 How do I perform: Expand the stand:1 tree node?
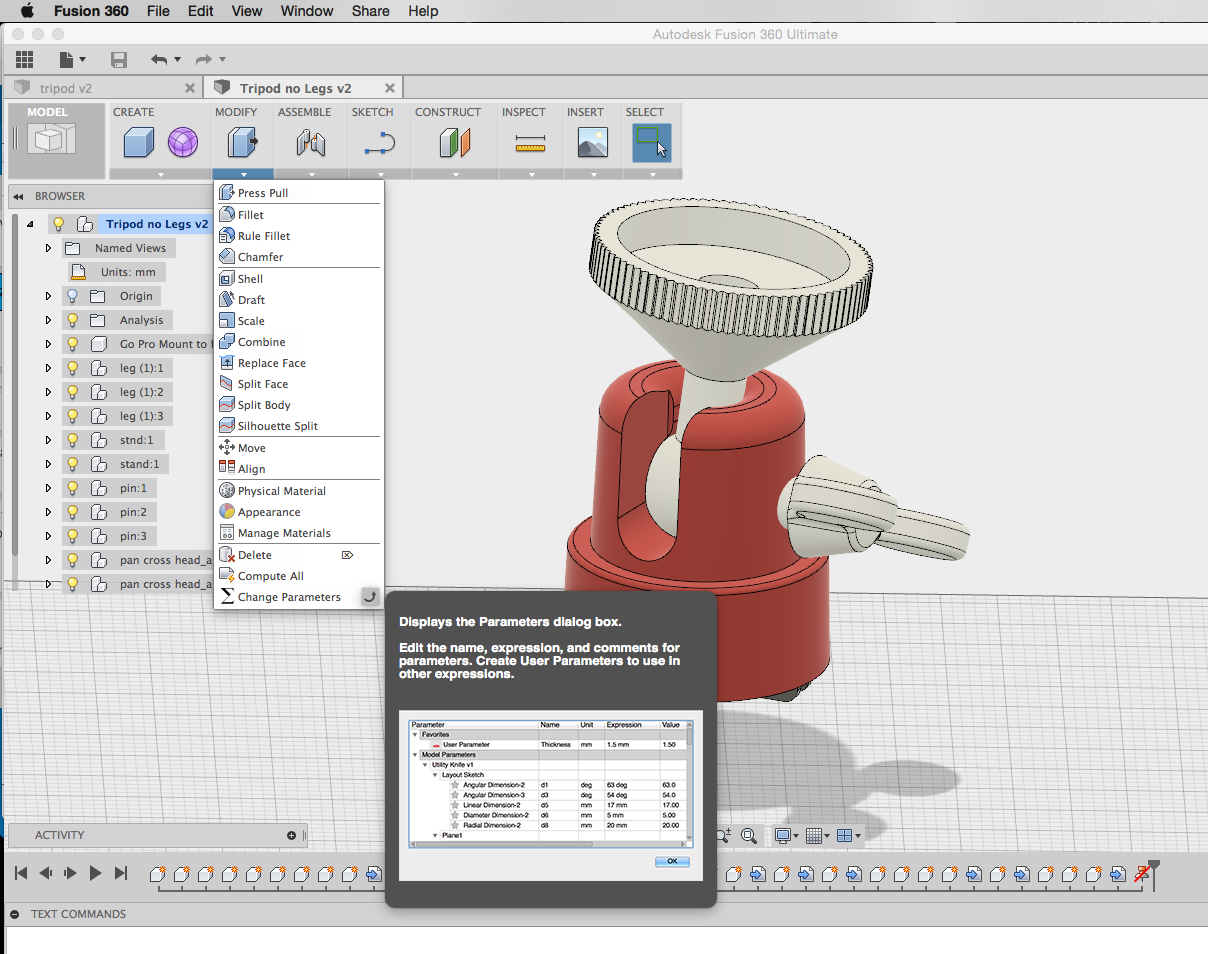click(48, 464)
